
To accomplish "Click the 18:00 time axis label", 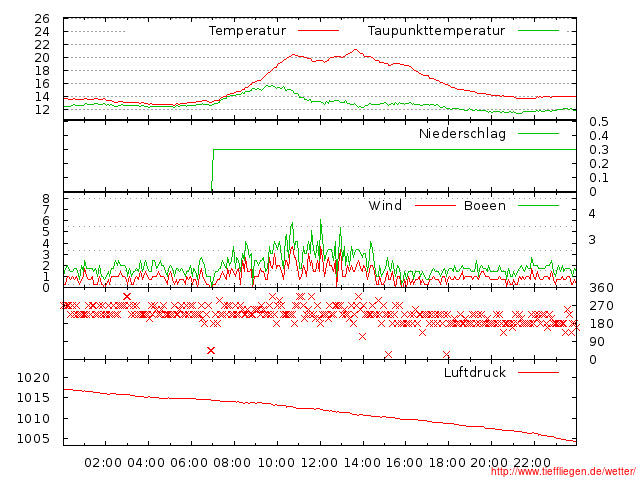I will (x=447, y=463).
